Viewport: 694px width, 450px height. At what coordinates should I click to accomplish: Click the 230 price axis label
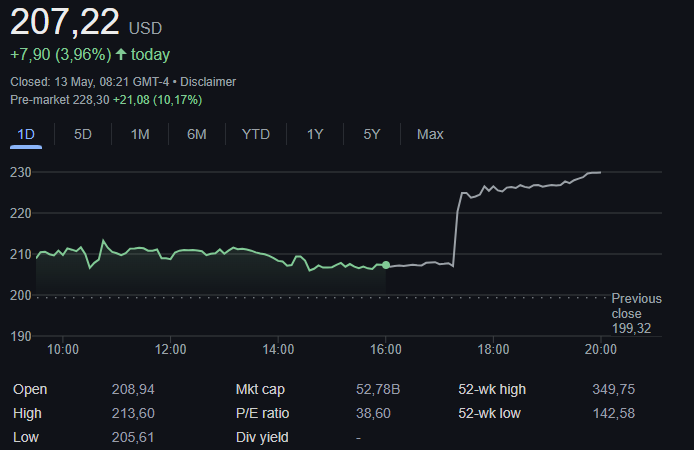(21, 173)
